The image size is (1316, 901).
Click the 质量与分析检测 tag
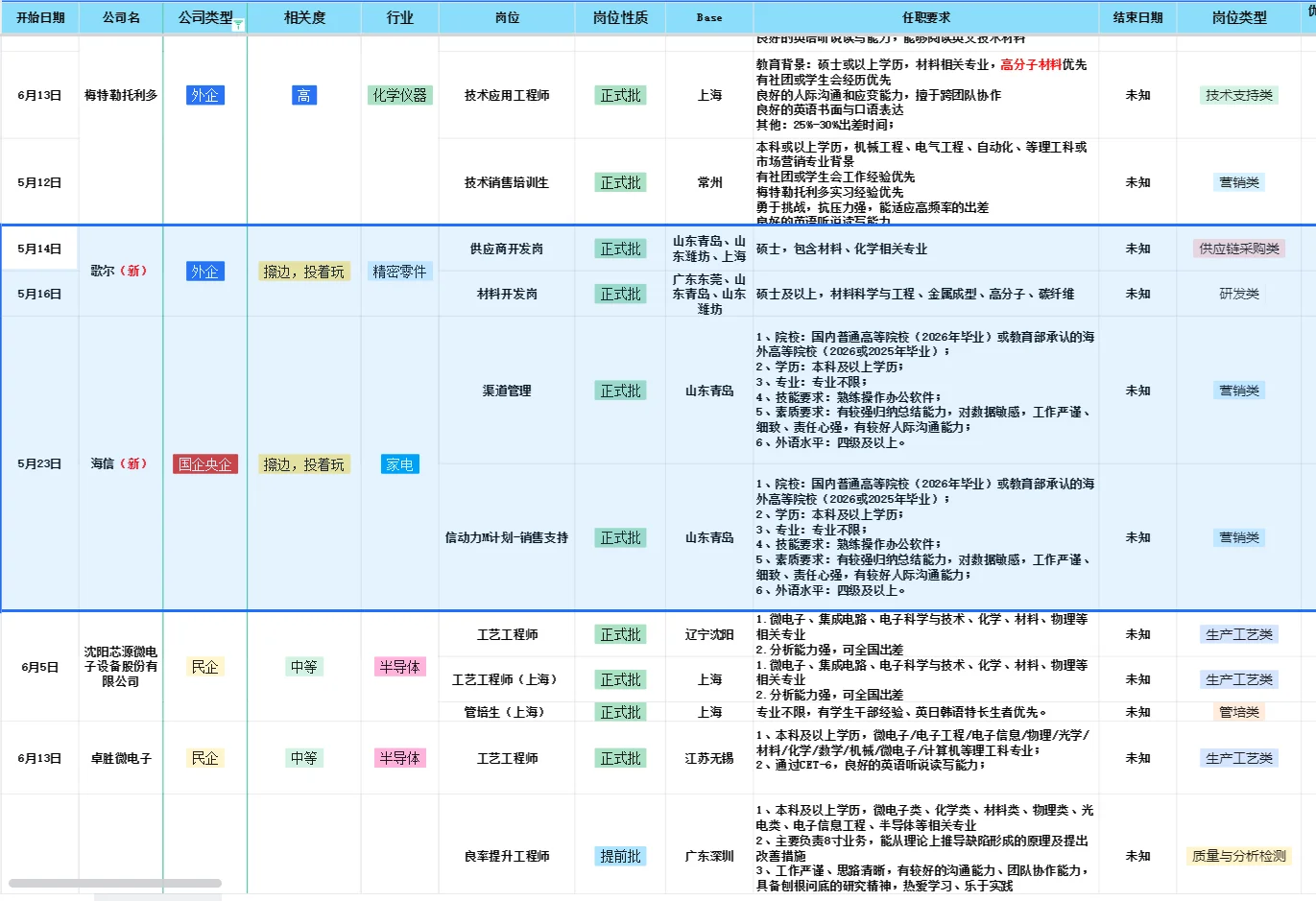pos(1239,856)
